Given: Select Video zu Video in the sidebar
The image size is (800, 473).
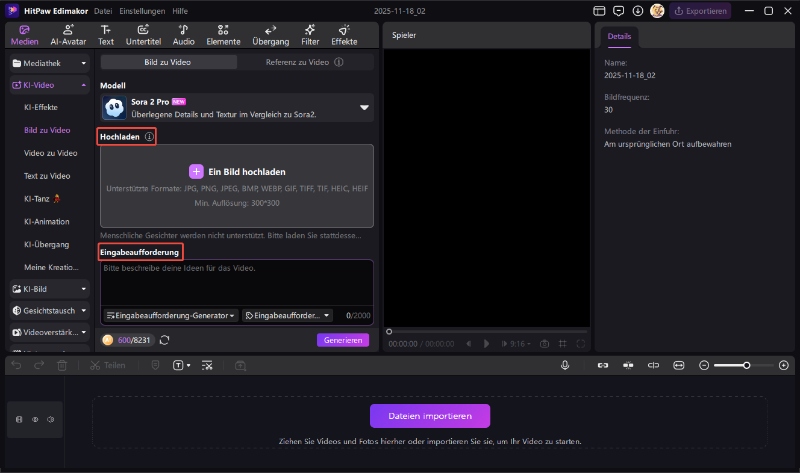Looking at the screenshot, I should click(51, 153).
